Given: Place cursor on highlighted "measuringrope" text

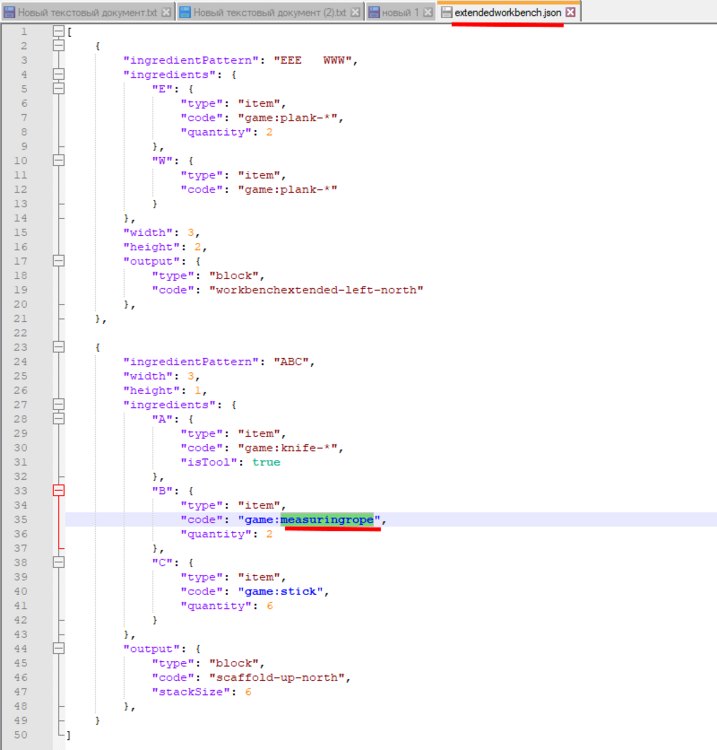Looking at the screenshot, I should click(327, 520).
